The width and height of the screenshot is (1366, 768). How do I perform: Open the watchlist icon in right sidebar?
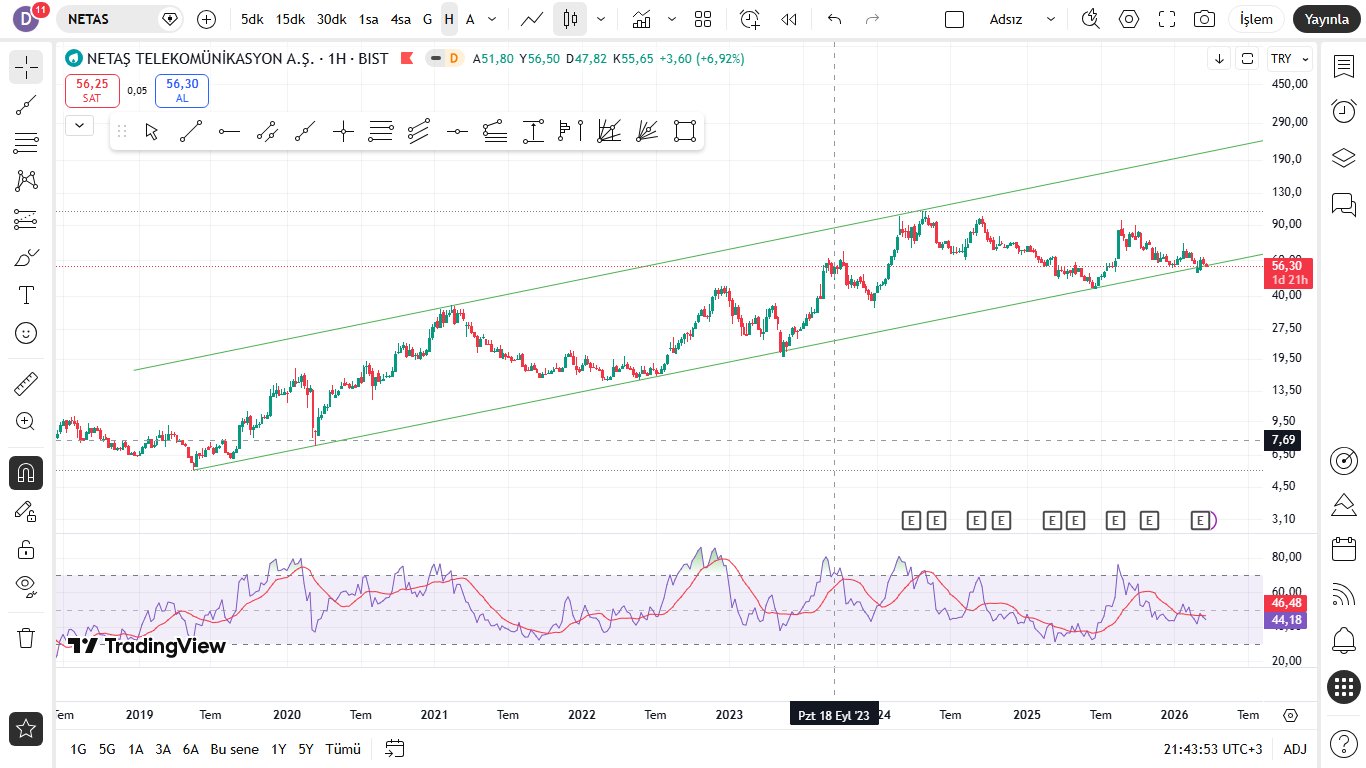[x=1344, y=66]
